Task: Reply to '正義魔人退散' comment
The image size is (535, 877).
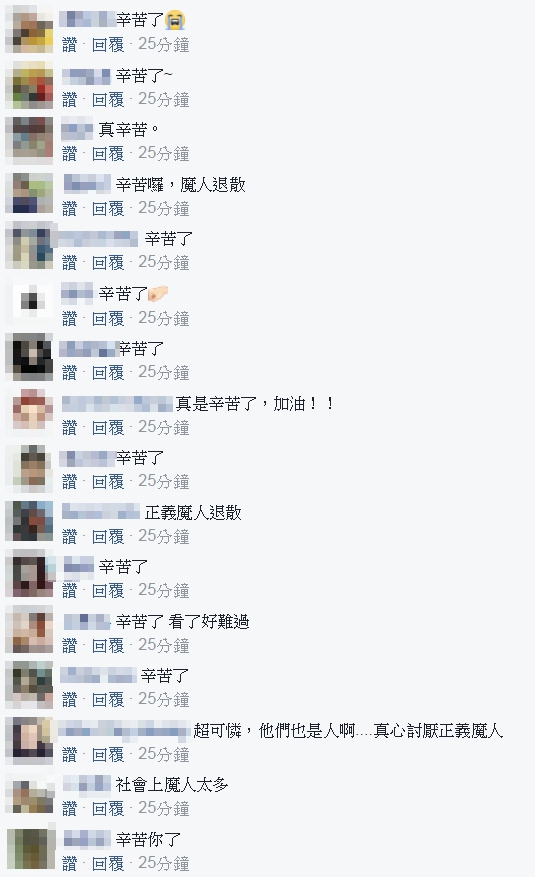Action: [x=108, y=536]
